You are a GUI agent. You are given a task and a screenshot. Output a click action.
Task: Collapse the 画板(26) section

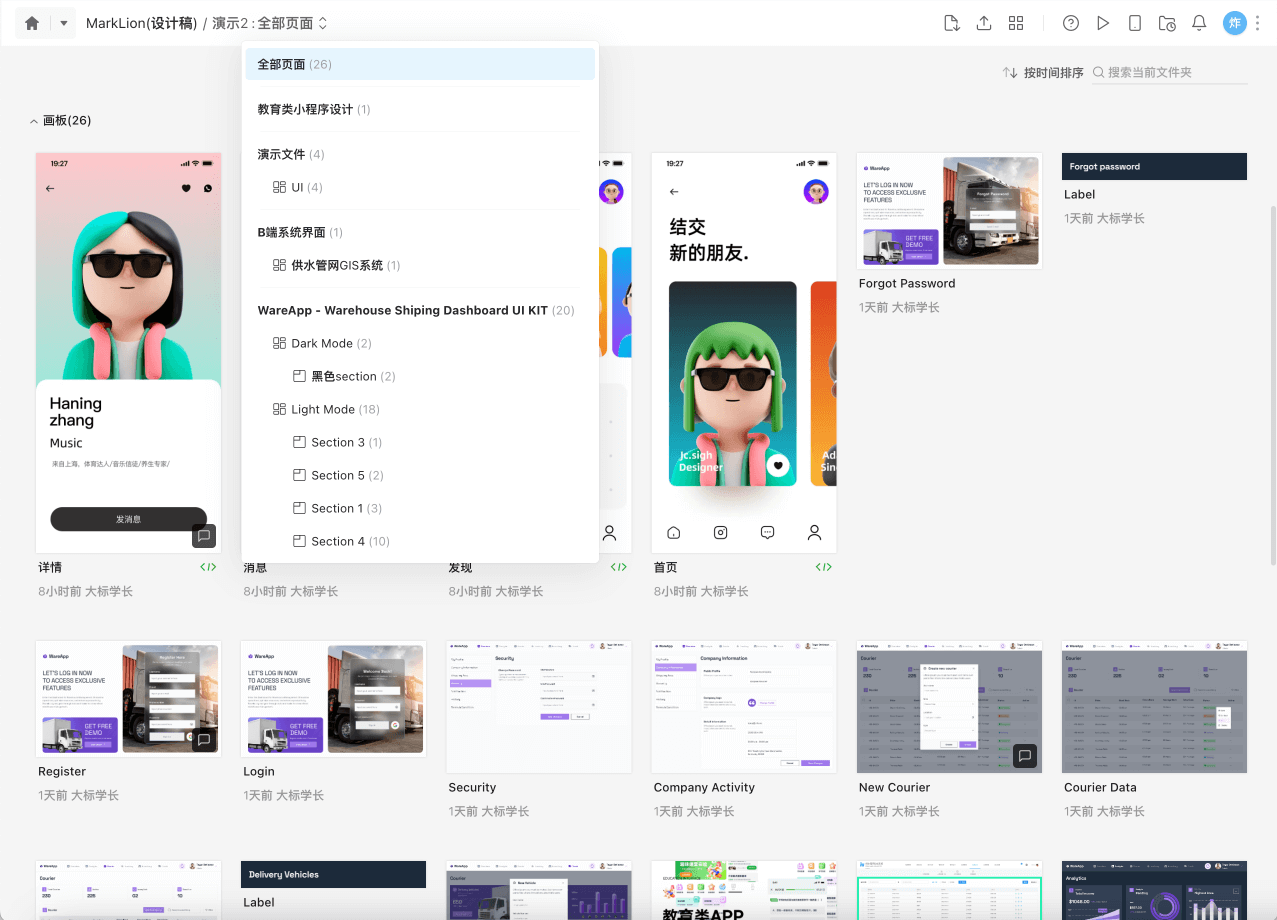coord(33,120)
